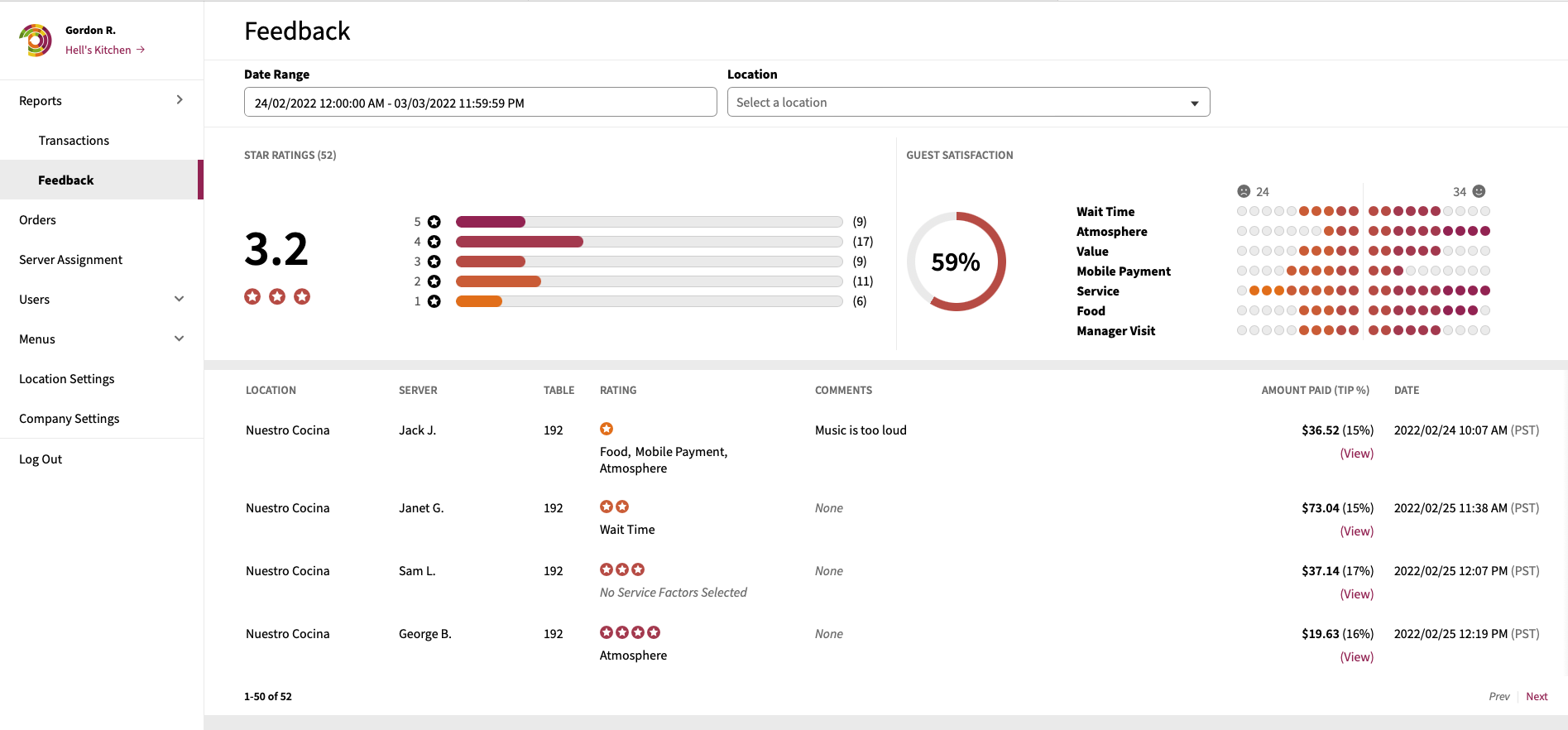Click the (17) count for 4 stars
The image size is (1568, 730).
click(863, 242)
